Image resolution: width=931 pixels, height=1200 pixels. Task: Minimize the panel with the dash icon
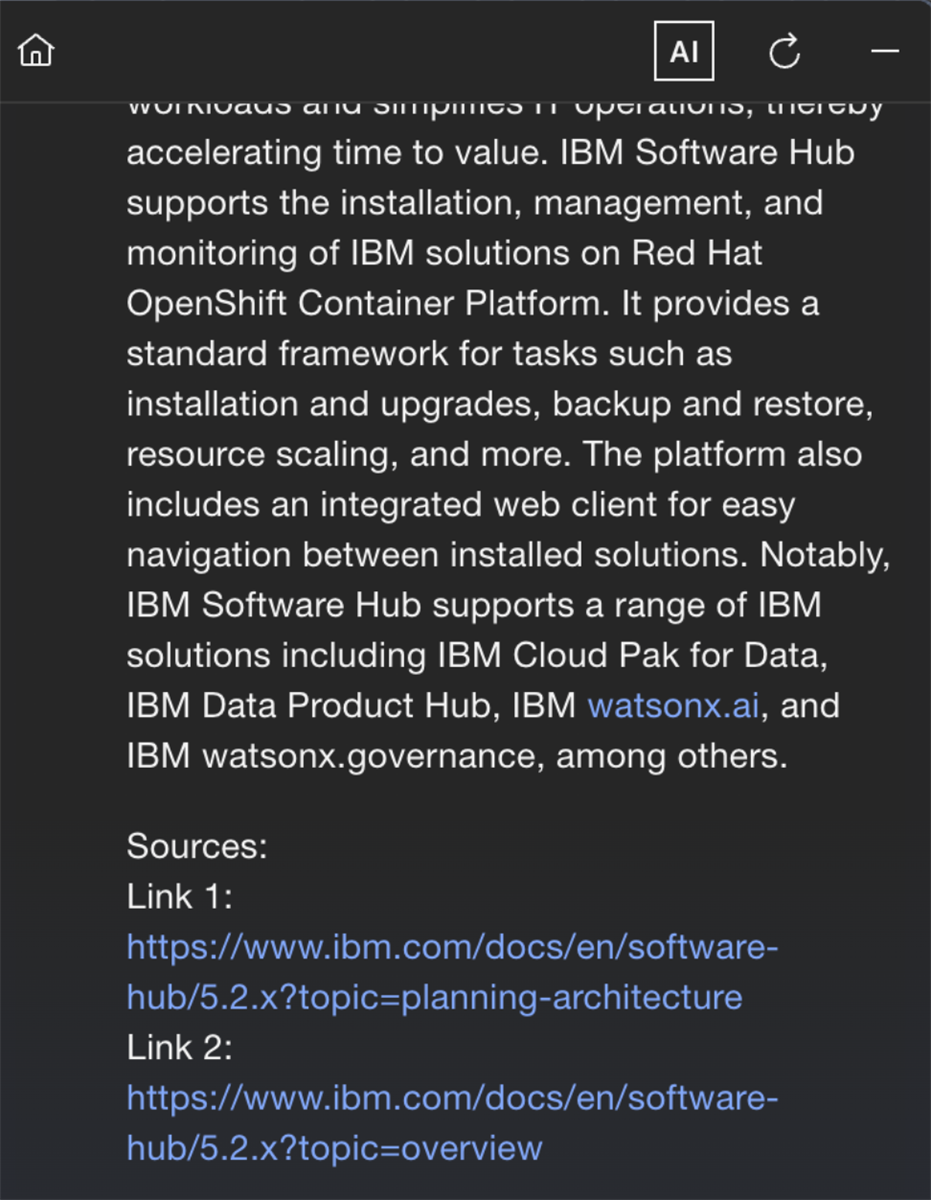pyautogui.click(x=885, y=51)
